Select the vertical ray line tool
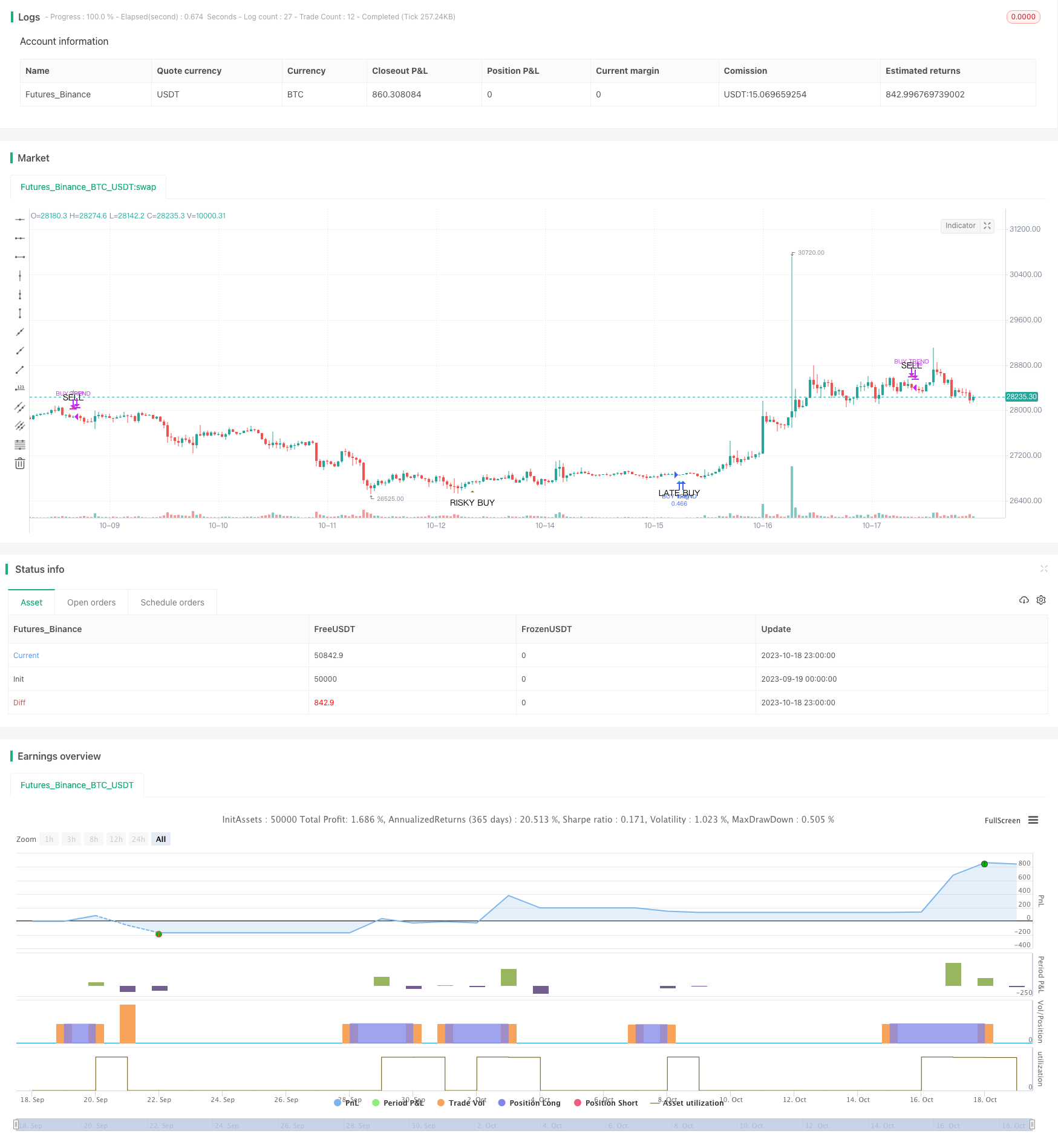The width and height of the screenshot is (1058, 1148). click(x=20, y=295)
